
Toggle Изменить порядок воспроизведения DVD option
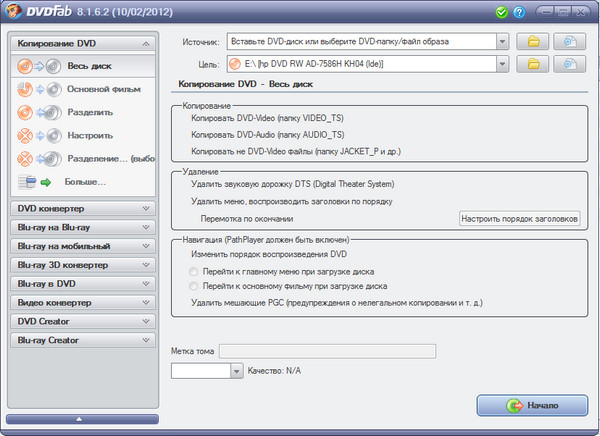pos(269,254)
